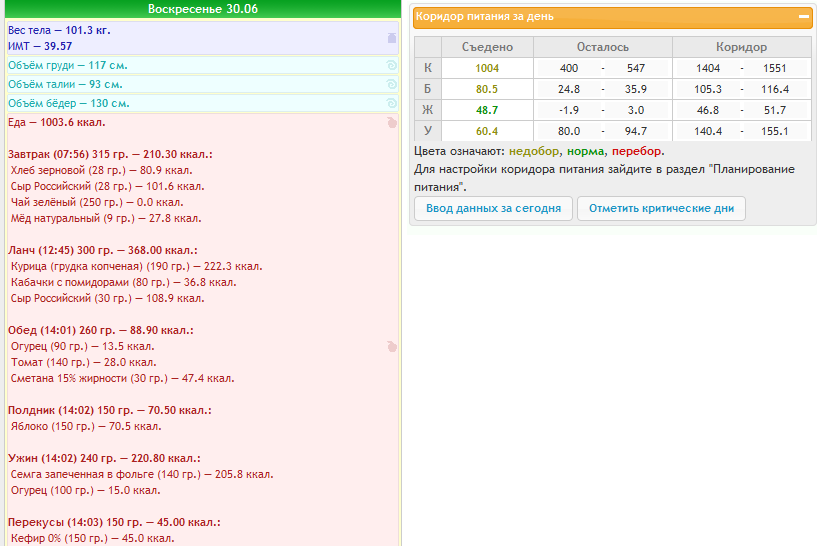835x546 pixels.
Task: Click the weight scale icon in body weight row
Action: (x=392, y=38)
